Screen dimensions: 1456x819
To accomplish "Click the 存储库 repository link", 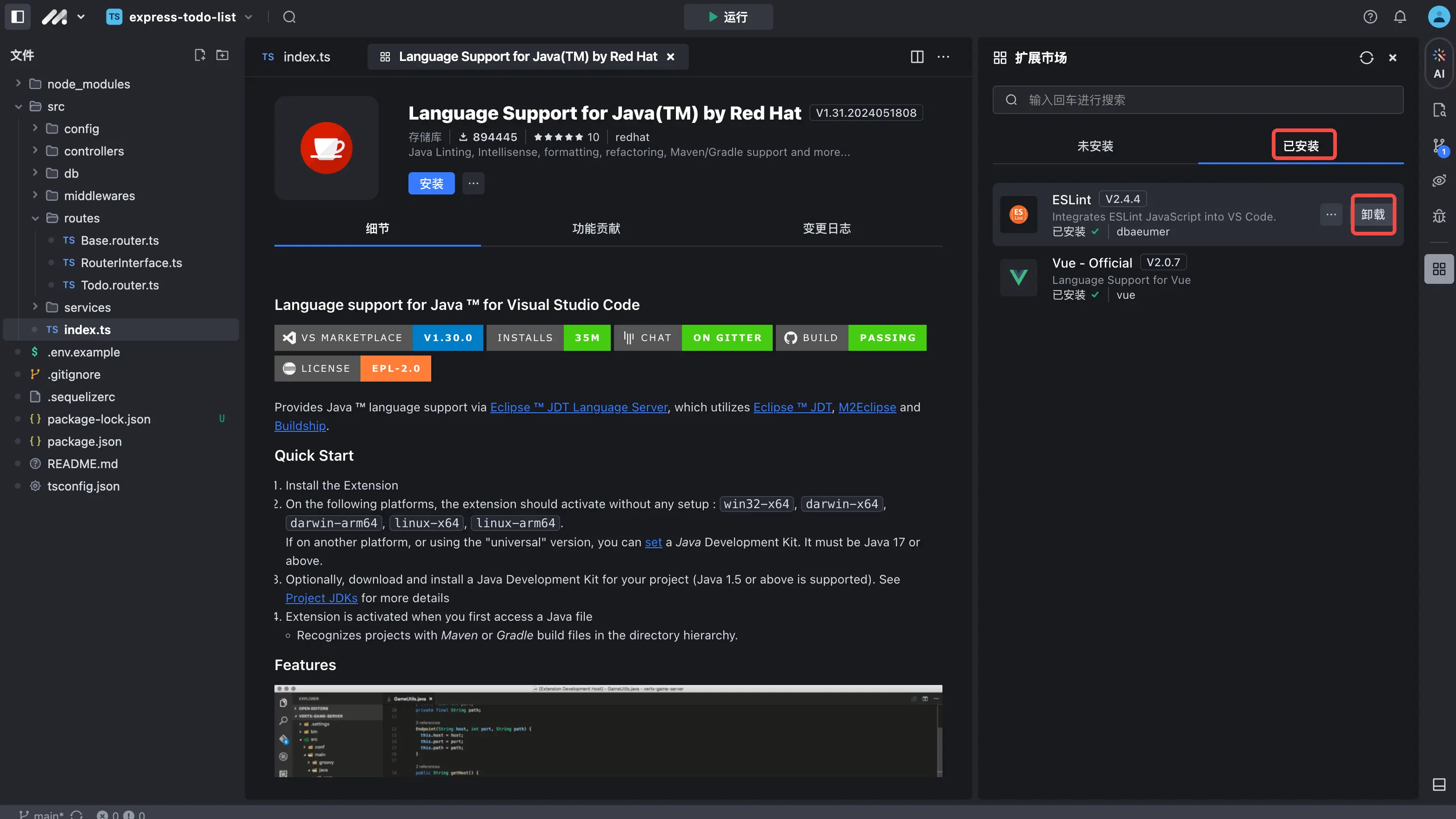I will tap(425, 137).
